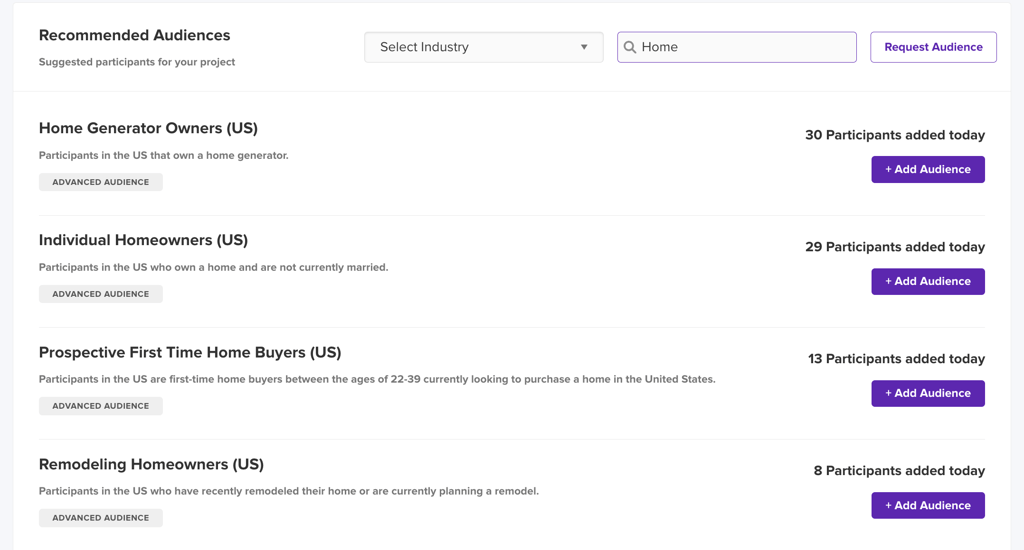Click Advanced Audience tag under Home Generator Owners

[100, 182]
